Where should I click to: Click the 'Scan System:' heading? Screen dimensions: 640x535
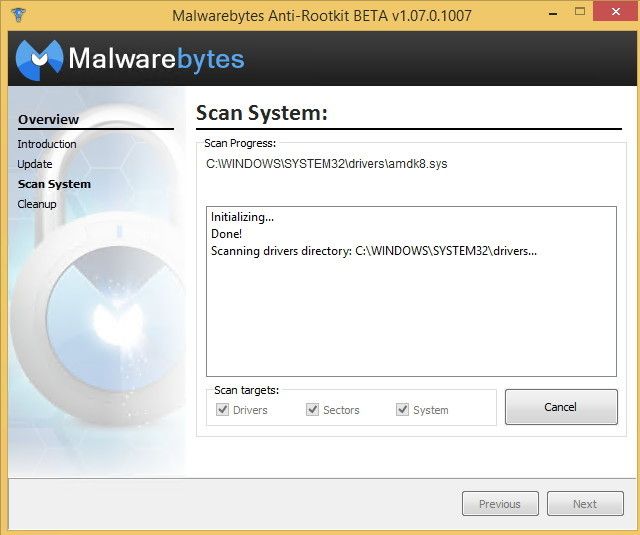click(x=262, y=113)
